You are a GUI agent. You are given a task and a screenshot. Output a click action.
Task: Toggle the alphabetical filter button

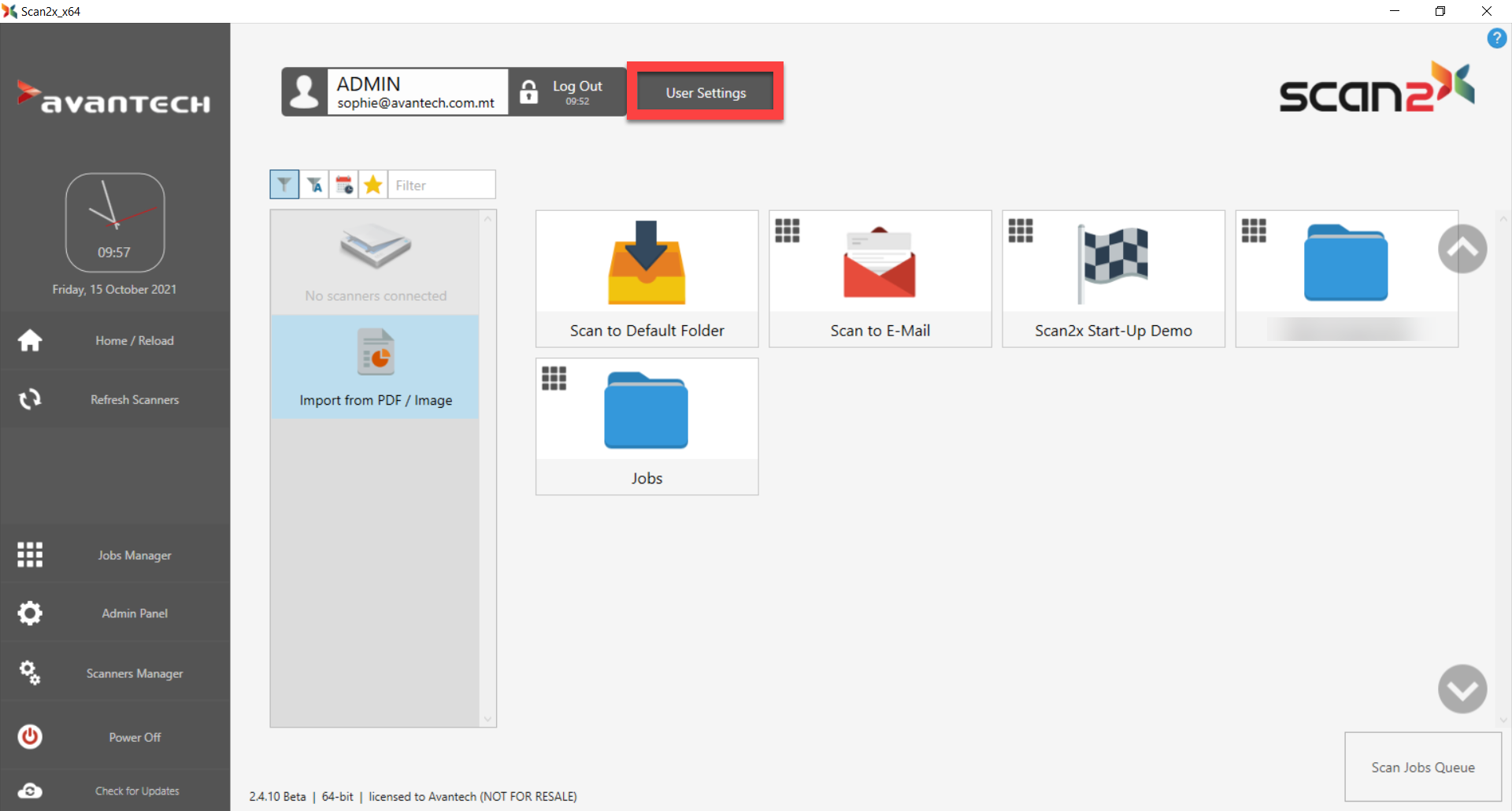pyautogui.click(x=314, y=185)
